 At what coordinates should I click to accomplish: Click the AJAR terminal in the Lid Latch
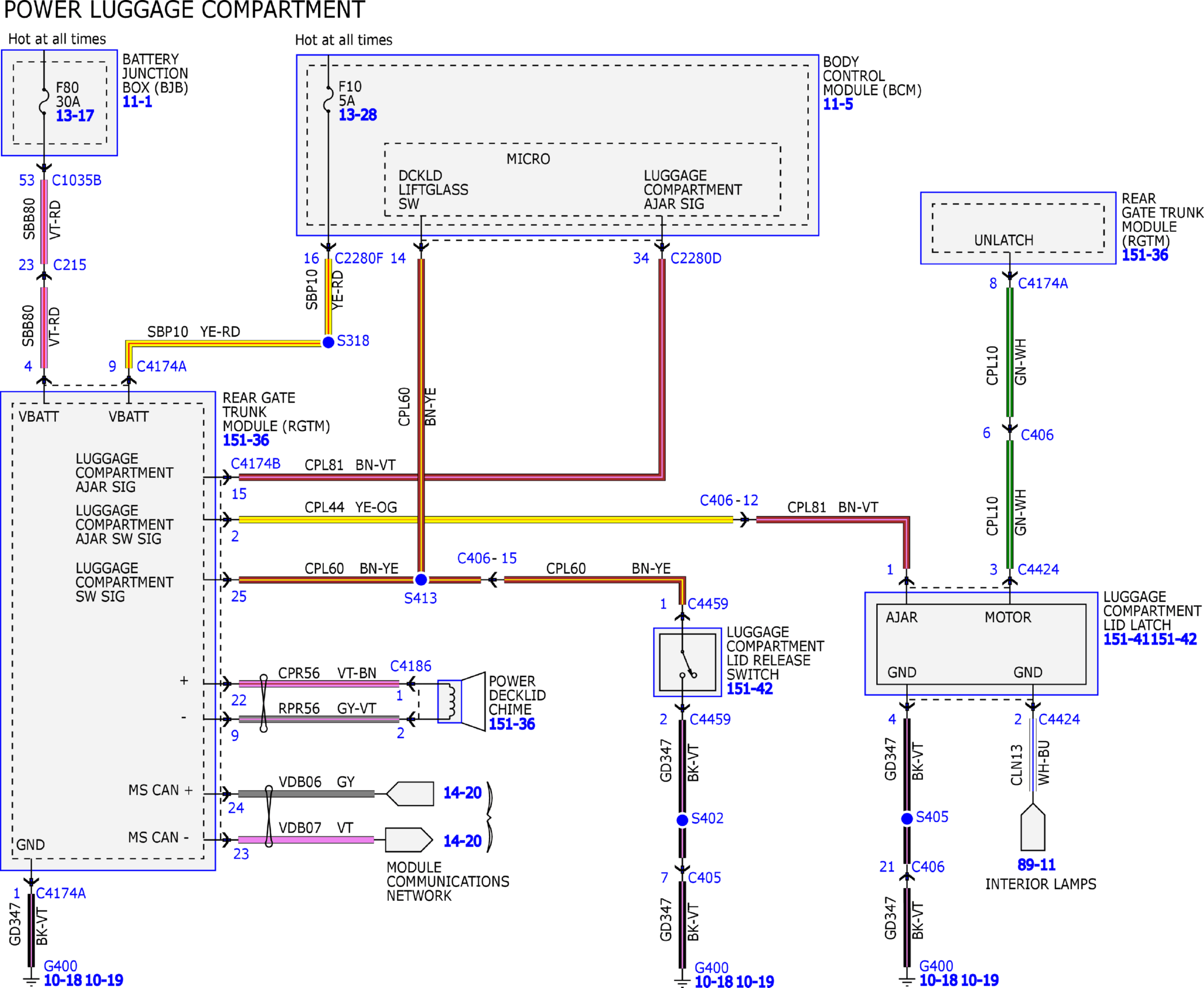click(902, 618)
